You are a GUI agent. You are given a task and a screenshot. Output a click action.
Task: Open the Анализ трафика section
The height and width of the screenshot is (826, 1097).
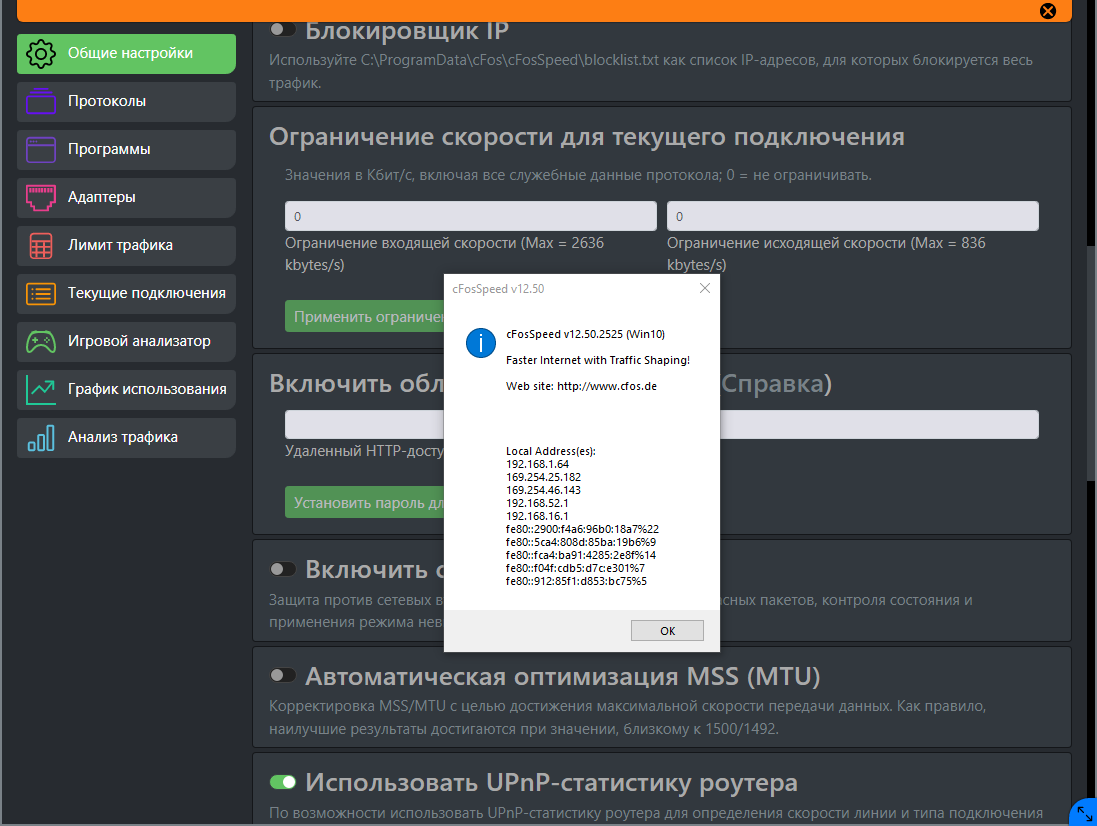pyautogui.click(x=126, y=438)
